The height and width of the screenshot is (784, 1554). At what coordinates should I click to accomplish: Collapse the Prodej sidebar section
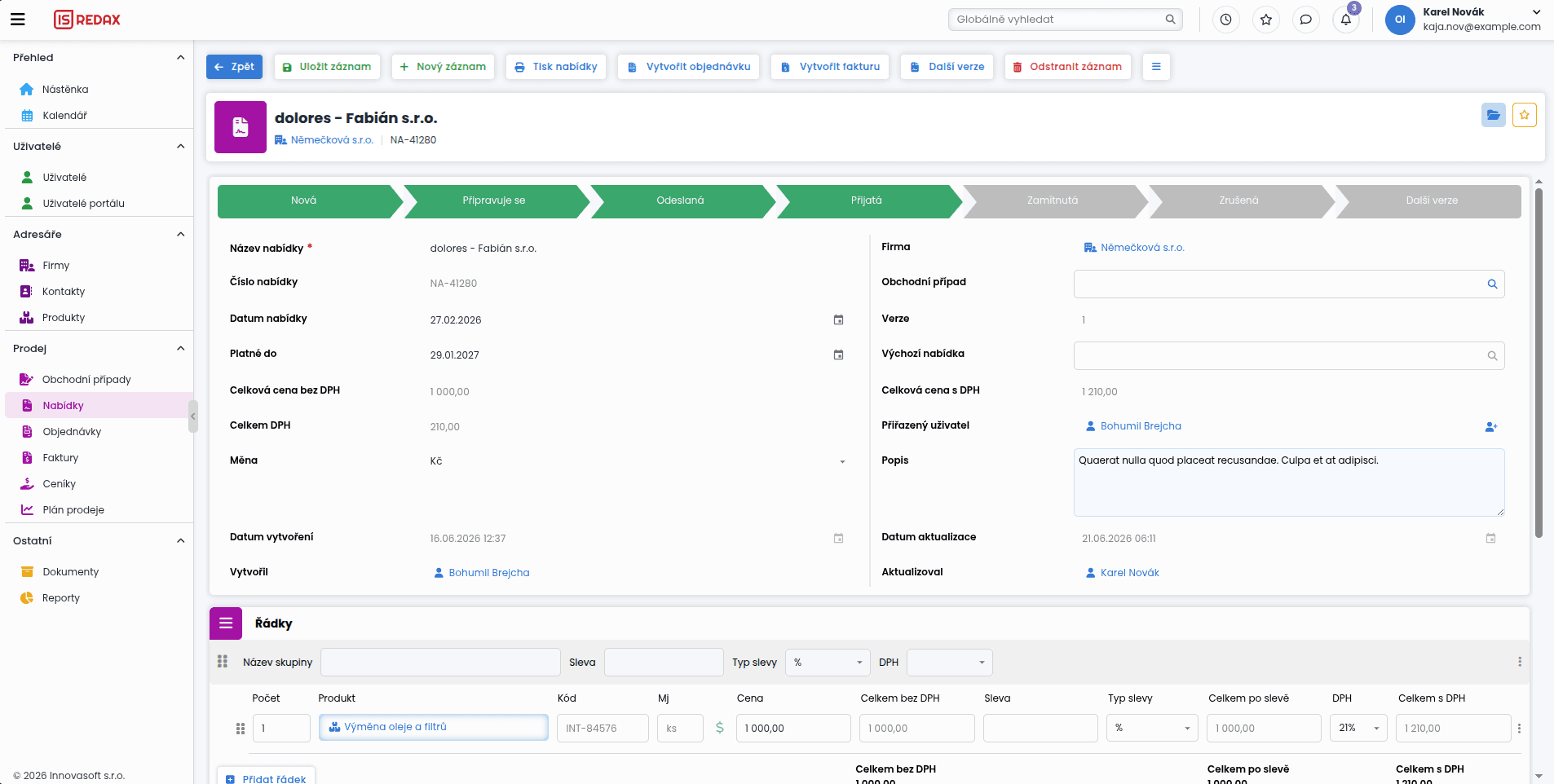180,349
